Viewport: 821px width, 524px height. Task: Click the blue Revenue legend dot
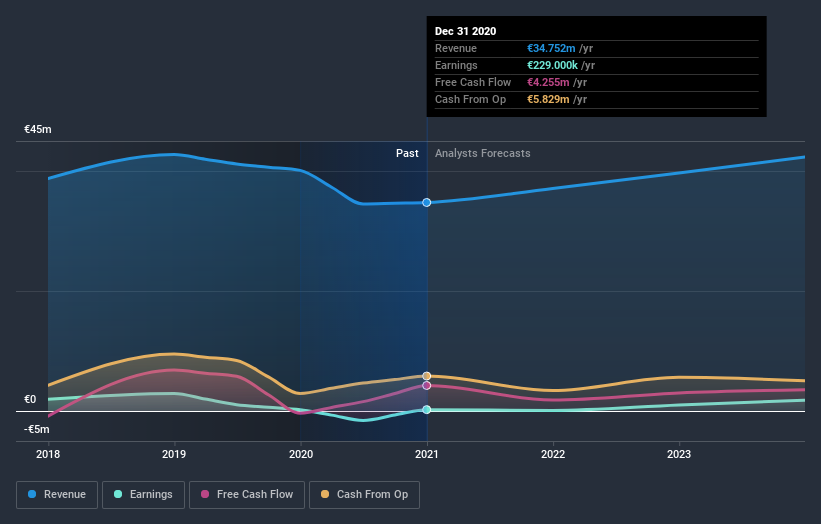[32, 494]
